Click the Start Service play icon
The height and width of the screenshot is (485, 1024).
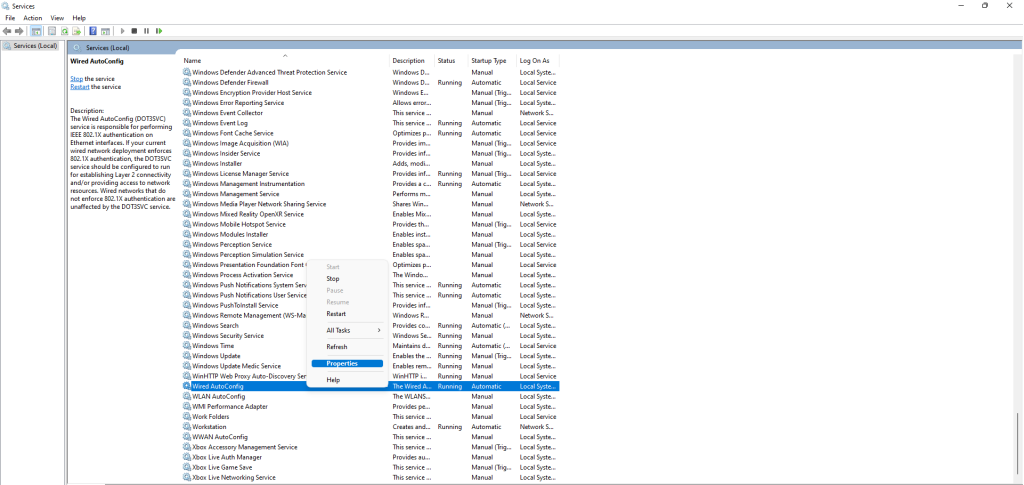pos(122,31)
